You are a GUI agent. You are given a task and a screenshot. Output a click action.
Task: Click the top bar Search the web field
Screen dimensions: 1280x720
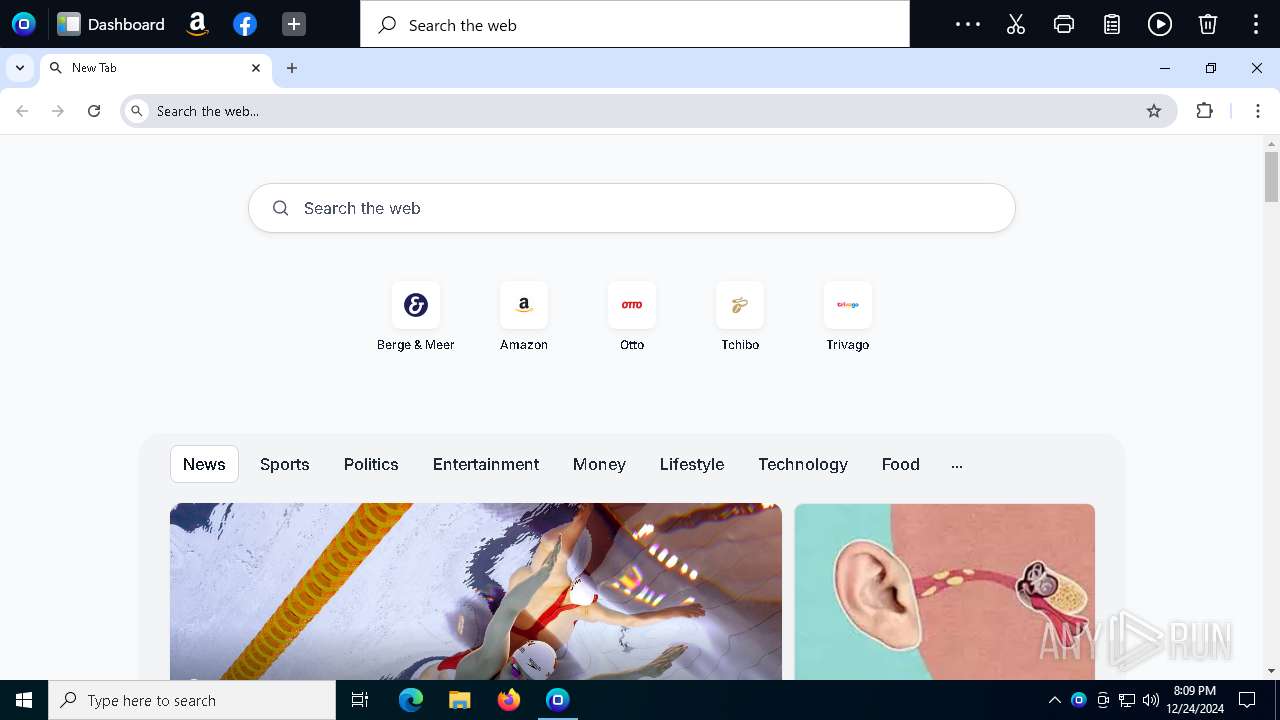pyautogui.click(x=635, y=25)
